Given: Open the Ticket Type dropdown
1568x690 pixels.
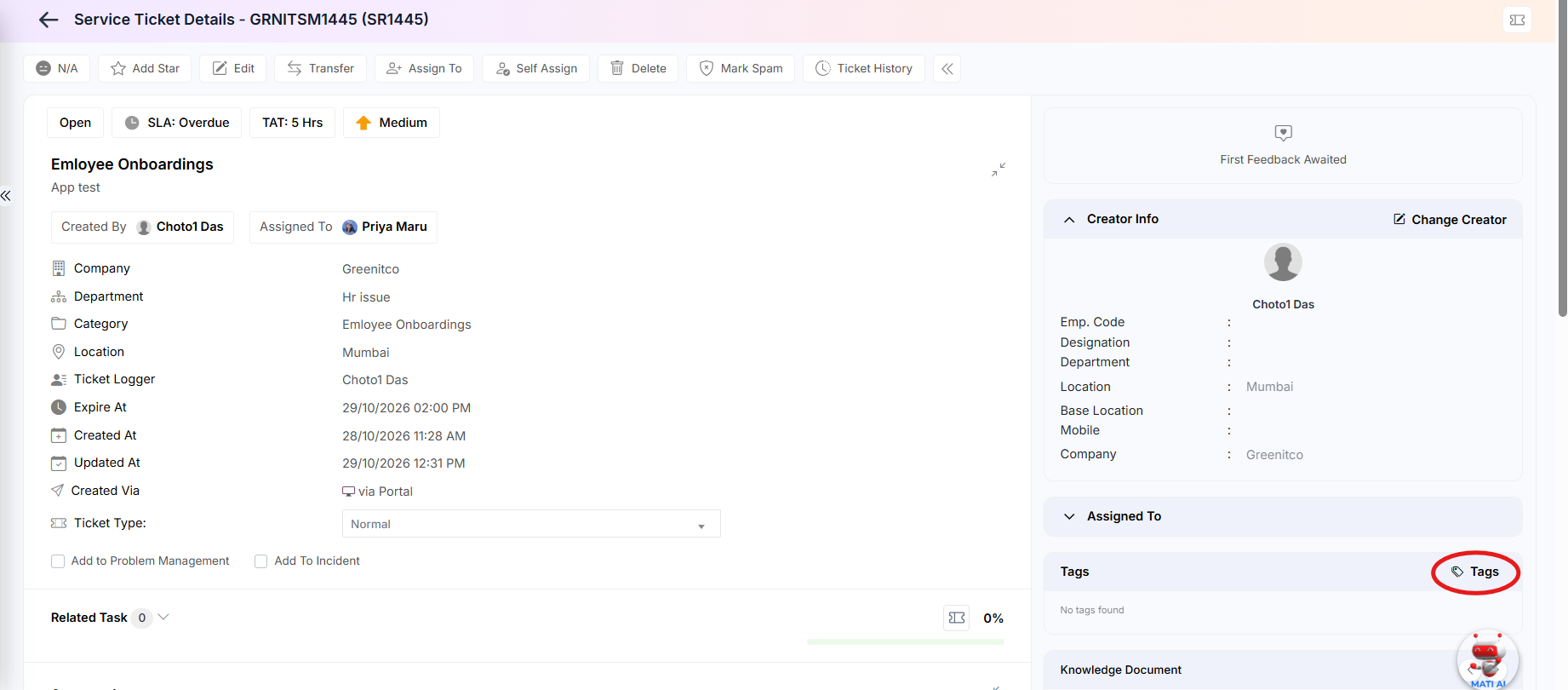Looking at the screenshot, I should point(531,524).
